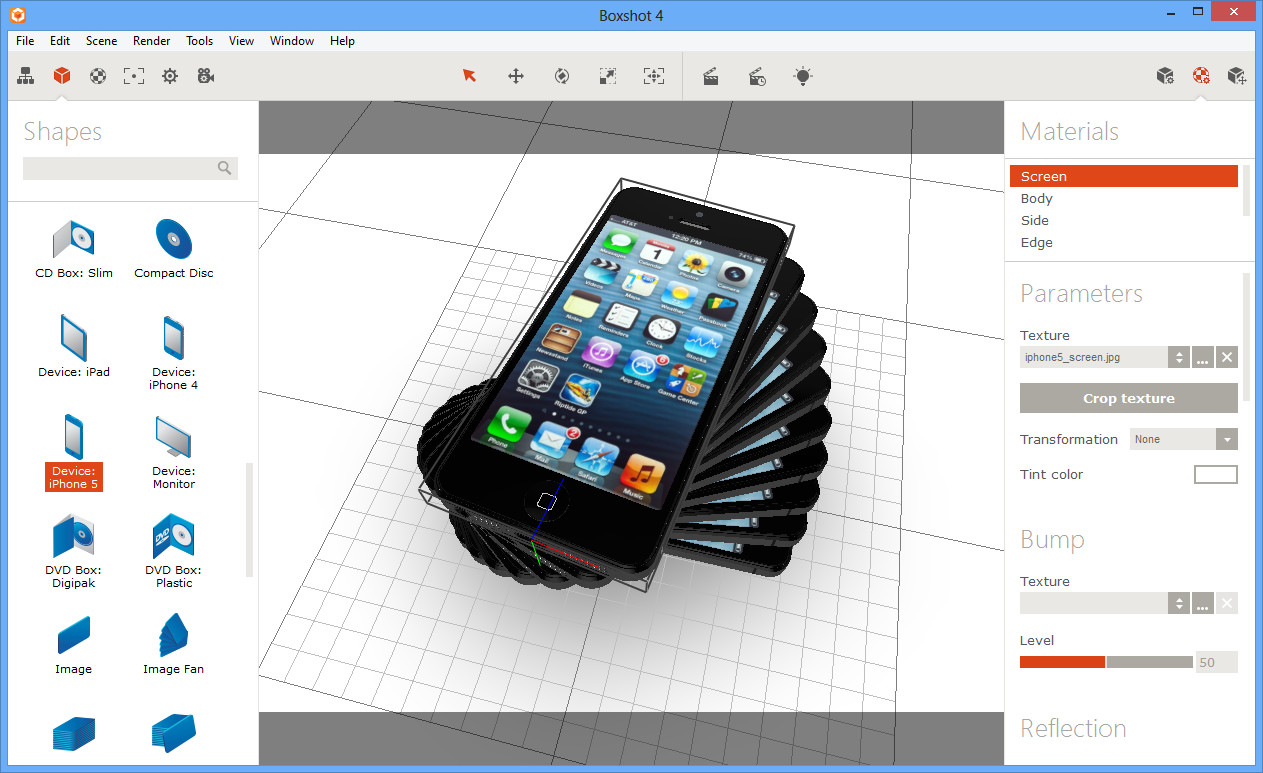Image resolution: width=1263 pixels, height=773 pixels.
Task: Open the camera panel icon
Action: (206, 76)
